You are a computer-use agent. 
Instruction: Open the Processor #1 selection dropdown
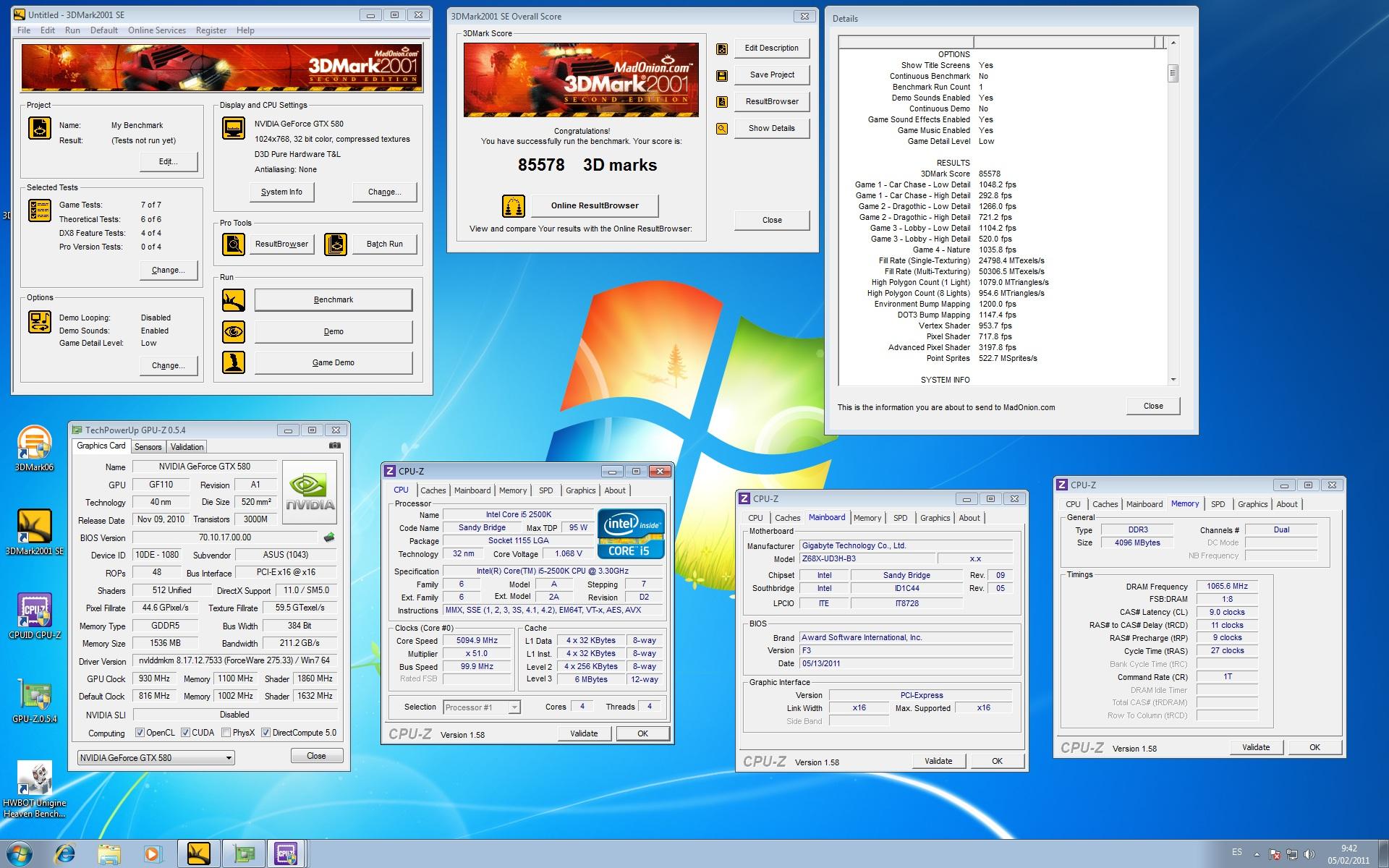[482, 707]
